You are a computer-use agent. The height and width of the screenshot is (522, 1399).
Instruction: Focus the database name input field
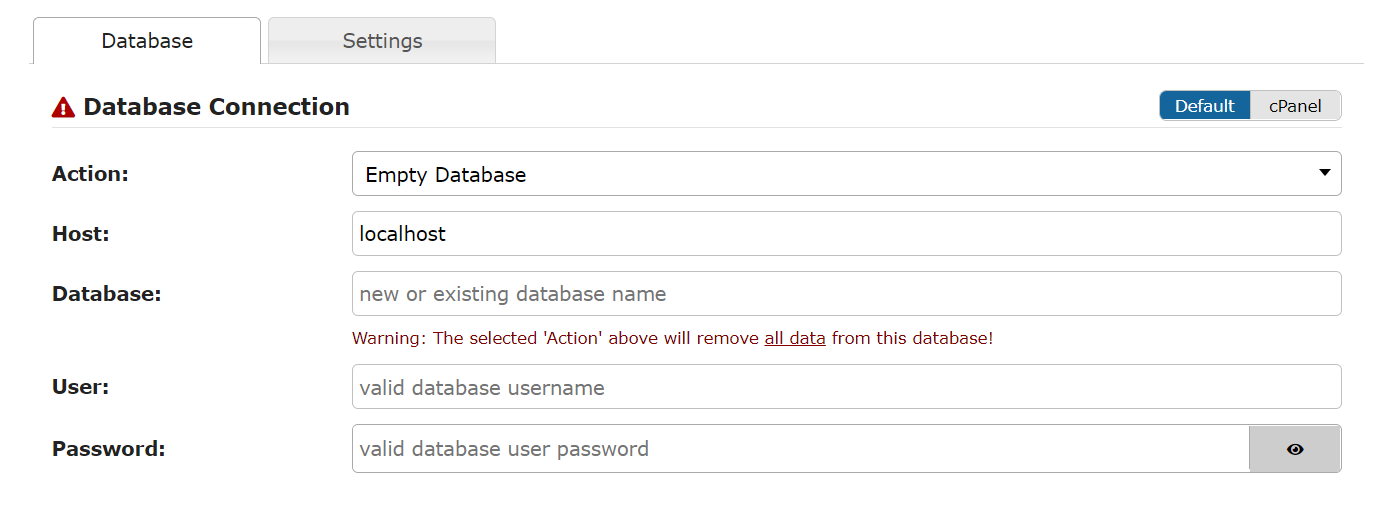click(x=846, y=294)
